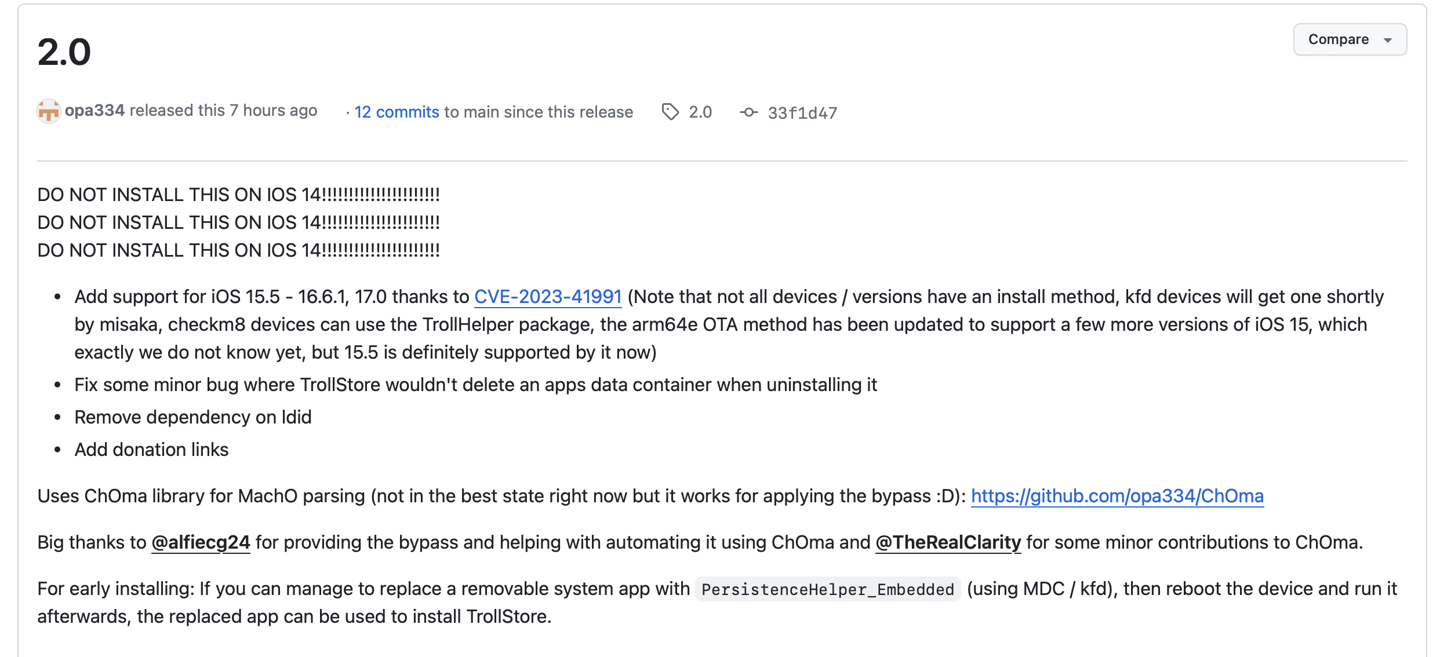Open commit hash 33f1d47

pos(802,113)
